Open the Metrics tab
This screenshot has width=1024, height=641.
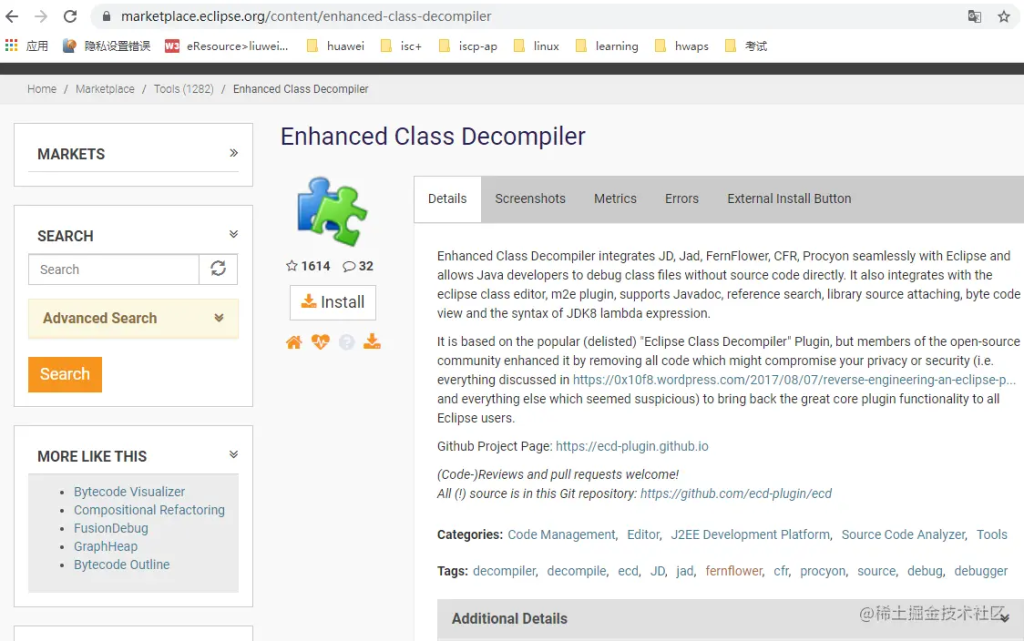click(615, 199)
